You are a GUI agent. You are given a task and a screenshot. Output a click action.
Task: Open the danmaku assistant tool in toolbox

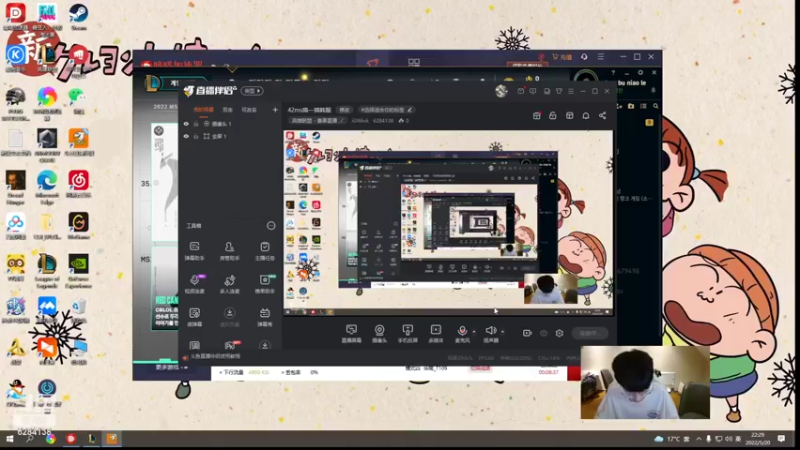coord(194,251)
